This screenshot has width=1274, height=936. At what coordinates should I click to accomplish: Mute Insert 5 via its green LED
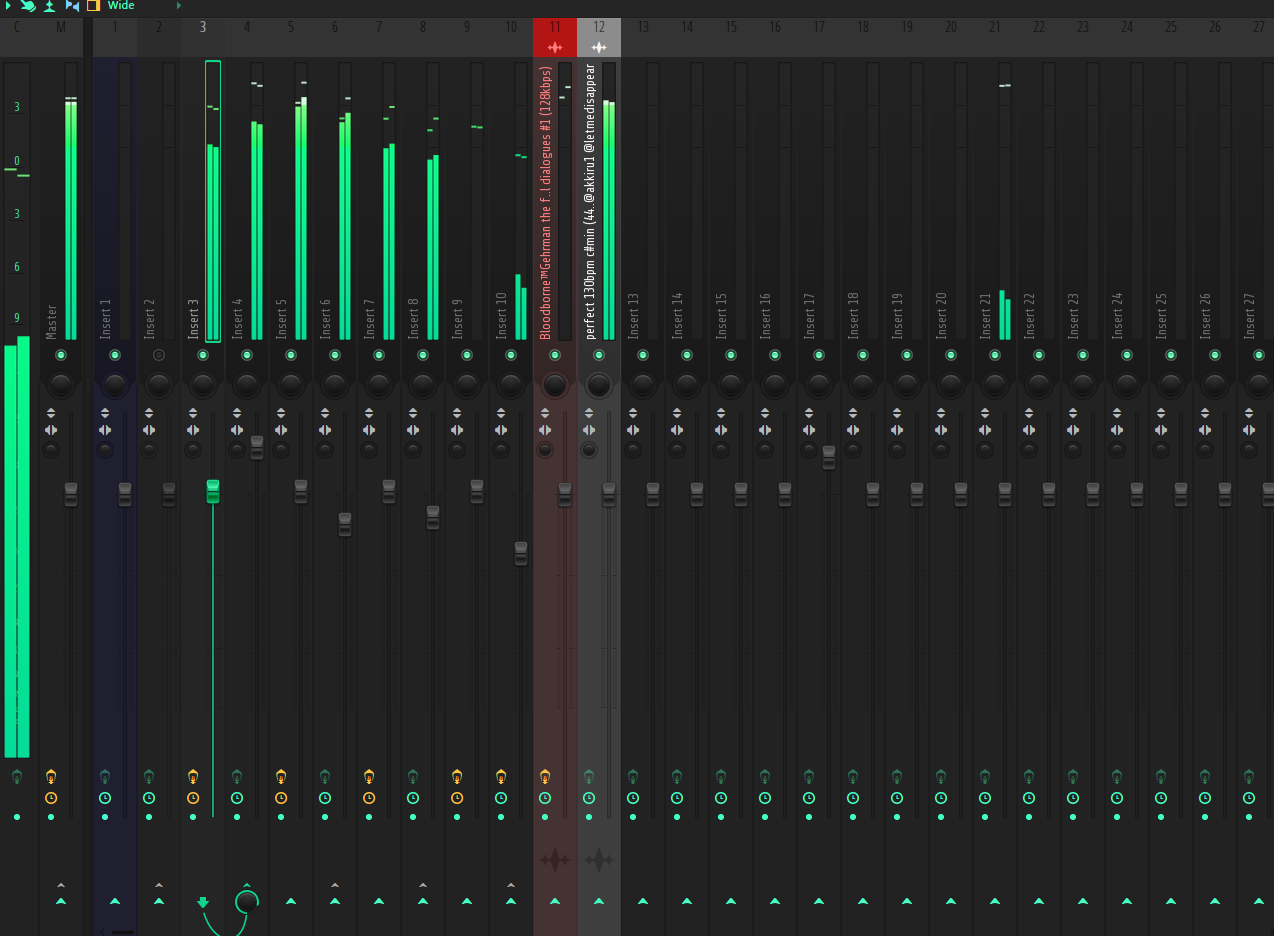tap(291, 355)
